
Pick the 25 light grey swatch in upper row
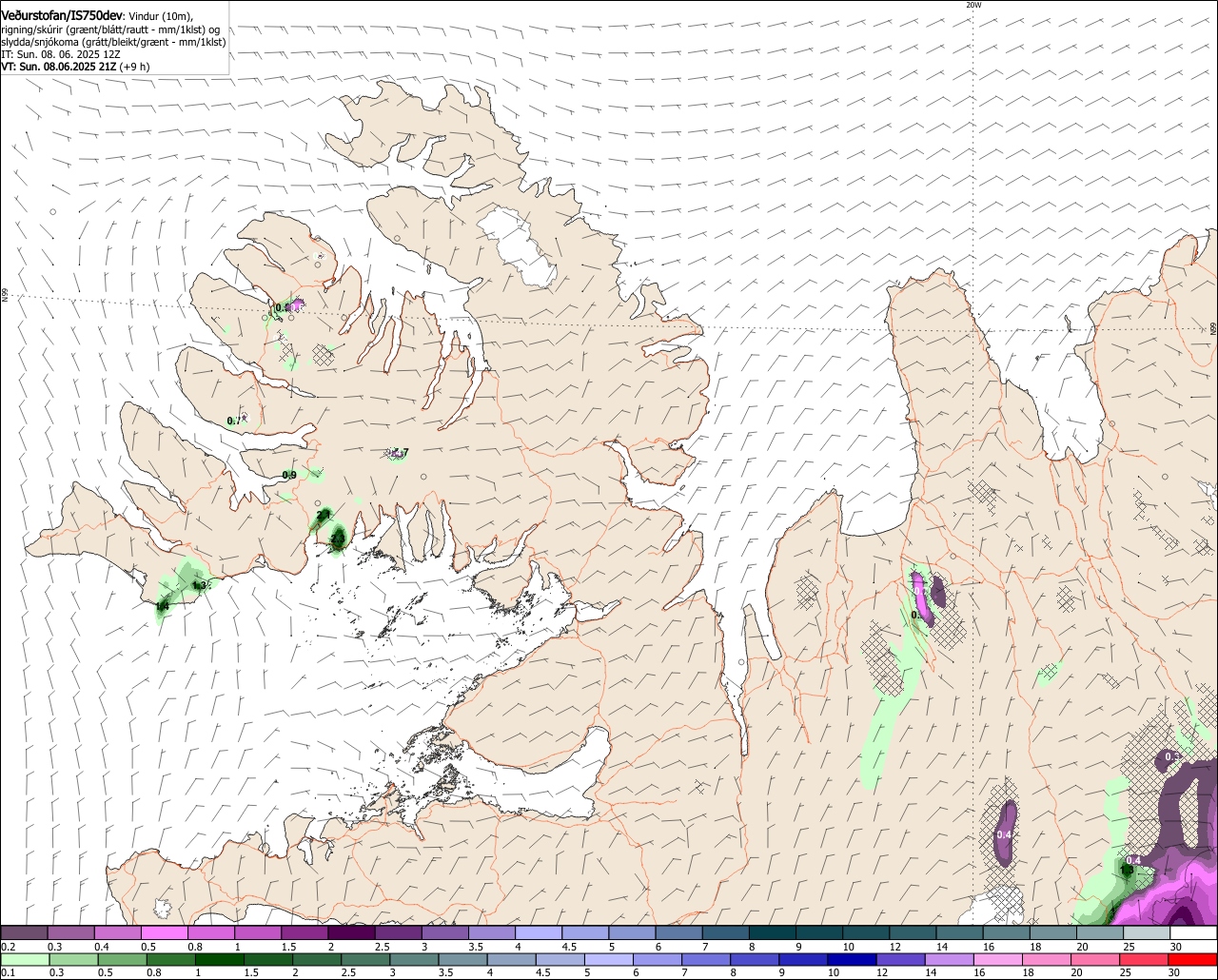(x=1146, y=933)
